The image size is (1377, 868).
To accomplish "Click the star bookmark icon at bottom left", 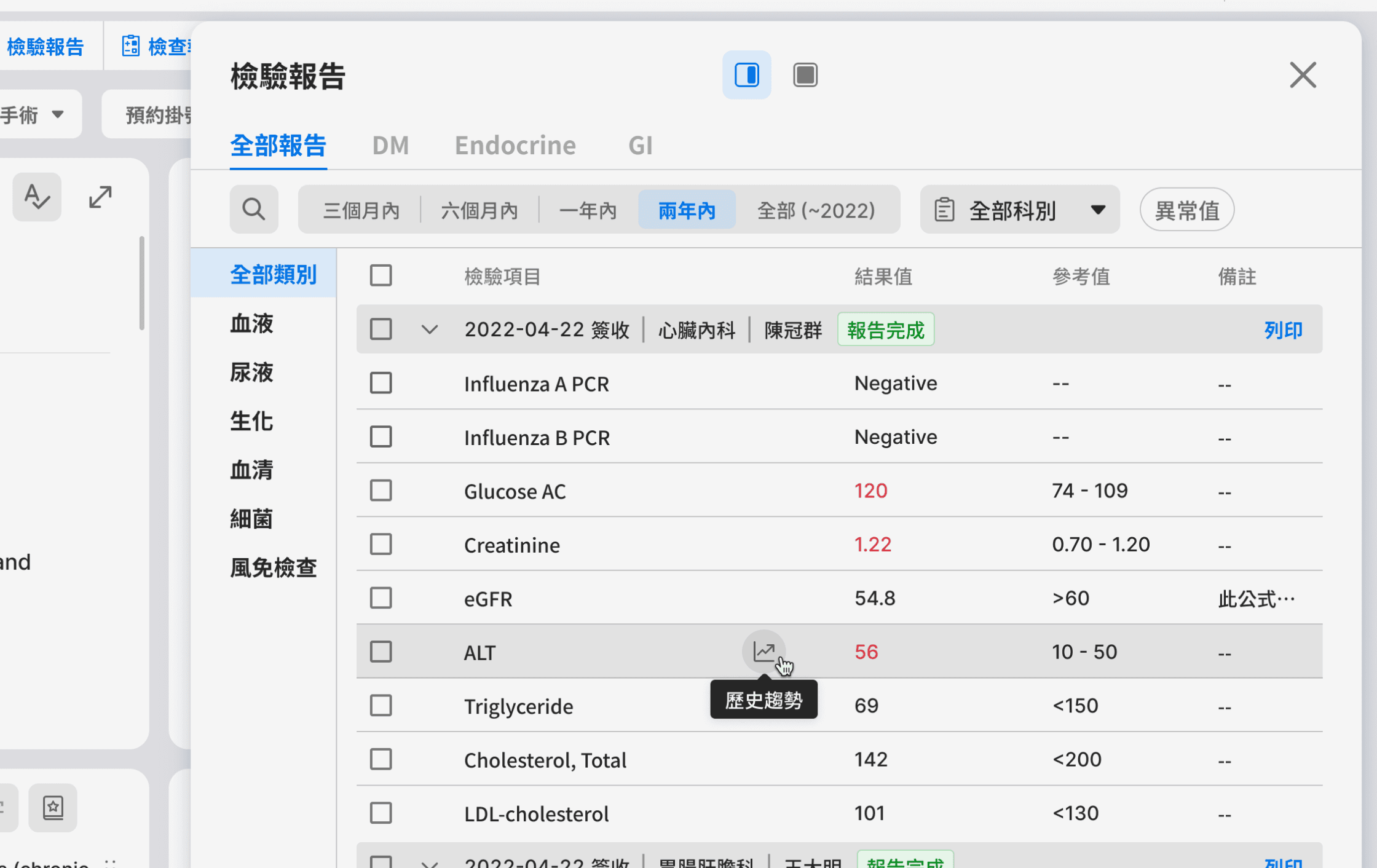I will (53, 807).
